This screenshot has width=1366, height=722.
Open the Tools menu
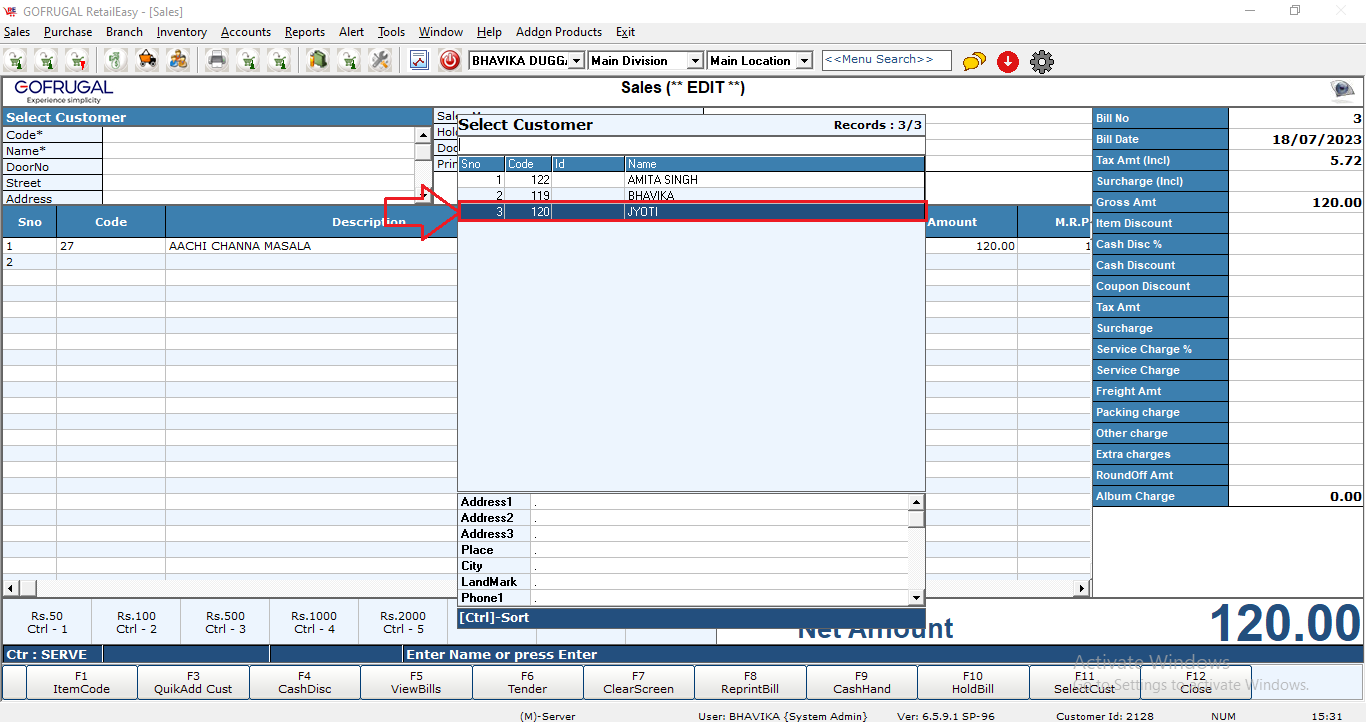(392, 32)
